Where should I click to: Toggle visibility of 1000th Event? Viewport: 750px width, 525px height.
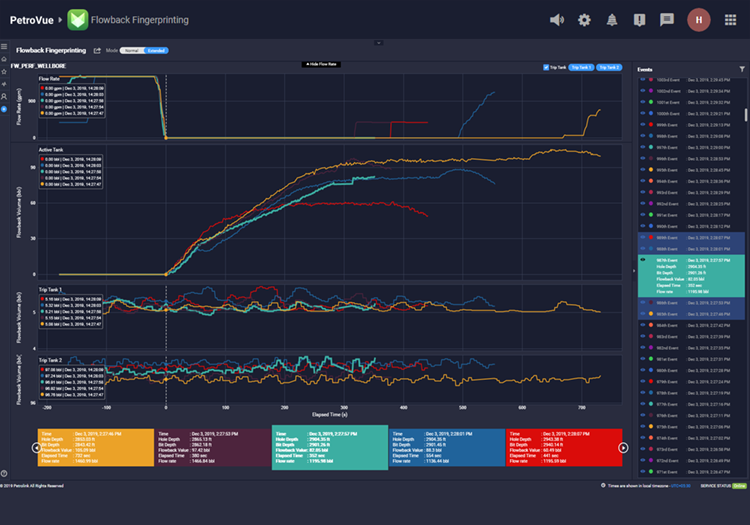[x=643, y=114]
